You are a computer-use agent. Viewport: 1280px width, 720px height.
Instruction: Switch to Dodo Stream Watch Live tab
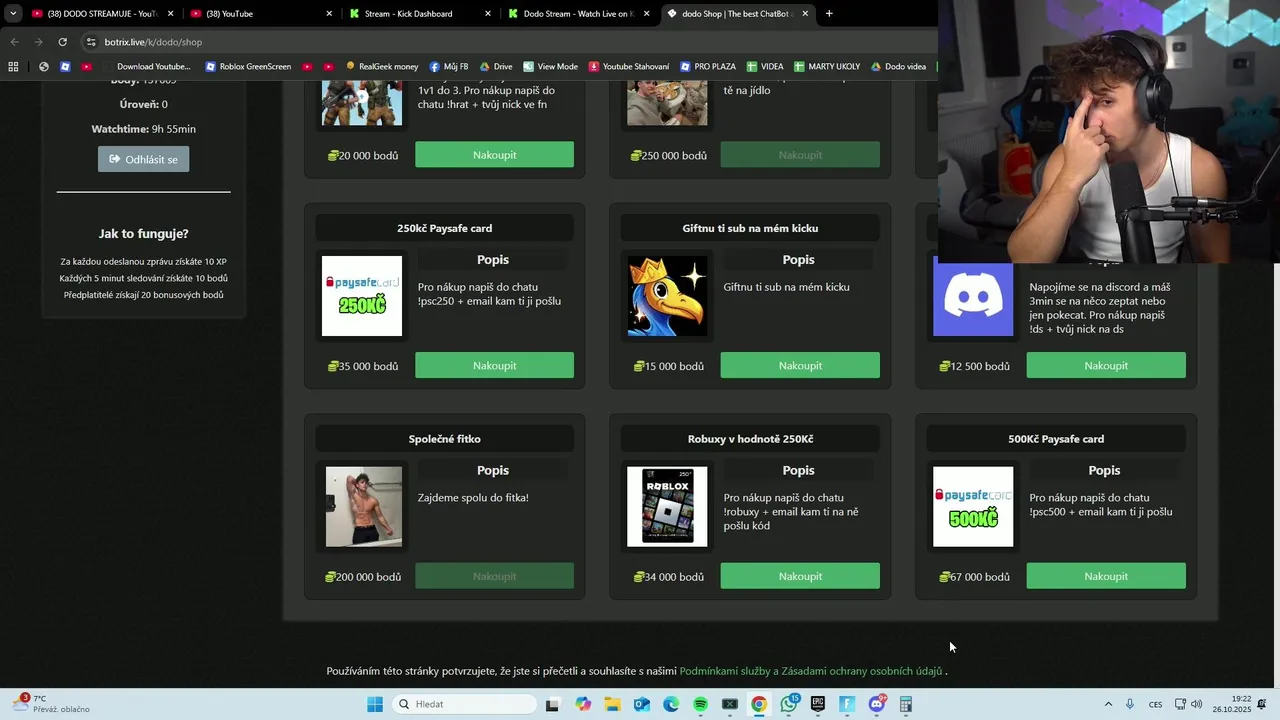click(x=578, y=14)
